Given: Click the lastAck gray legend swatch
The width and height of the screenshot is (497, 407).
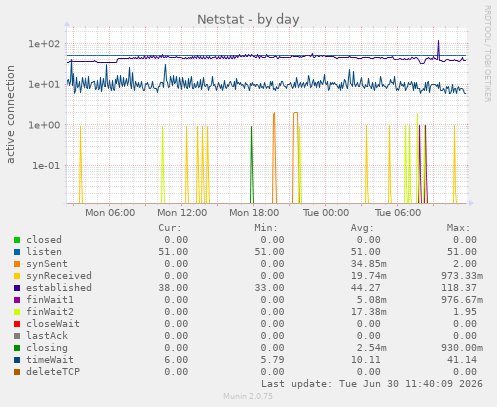Looking at the screenshot, I should [17, 336].
